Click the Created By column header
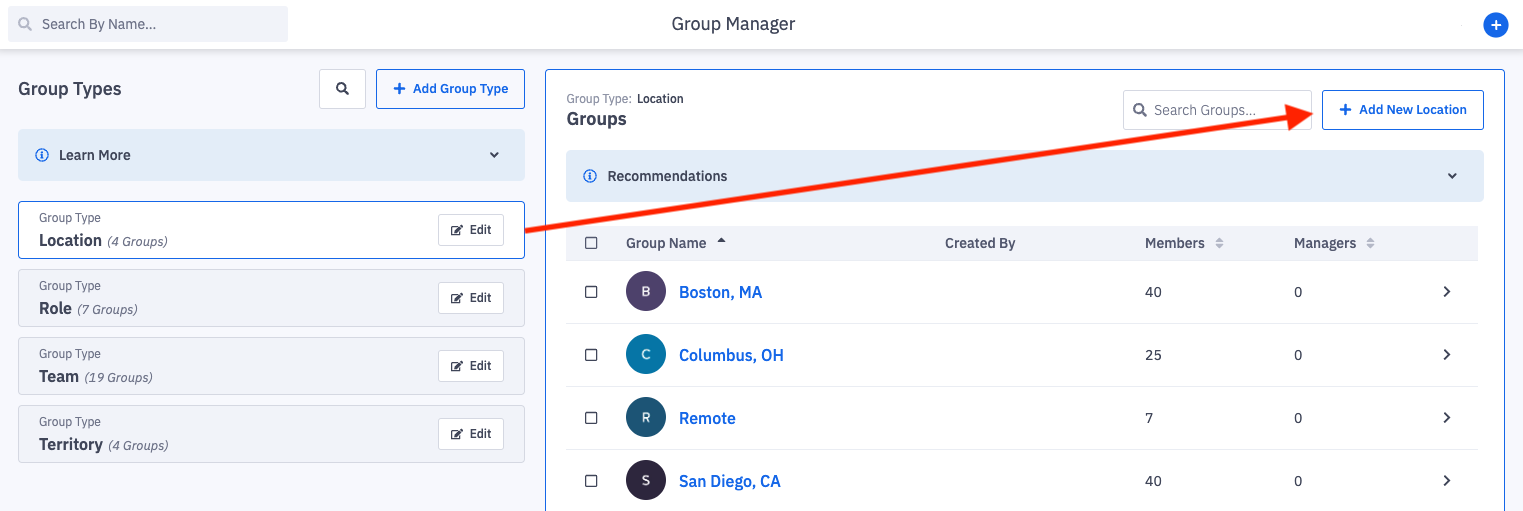The height and width of the screenshot is (511, 1523). tap(980, 243)
